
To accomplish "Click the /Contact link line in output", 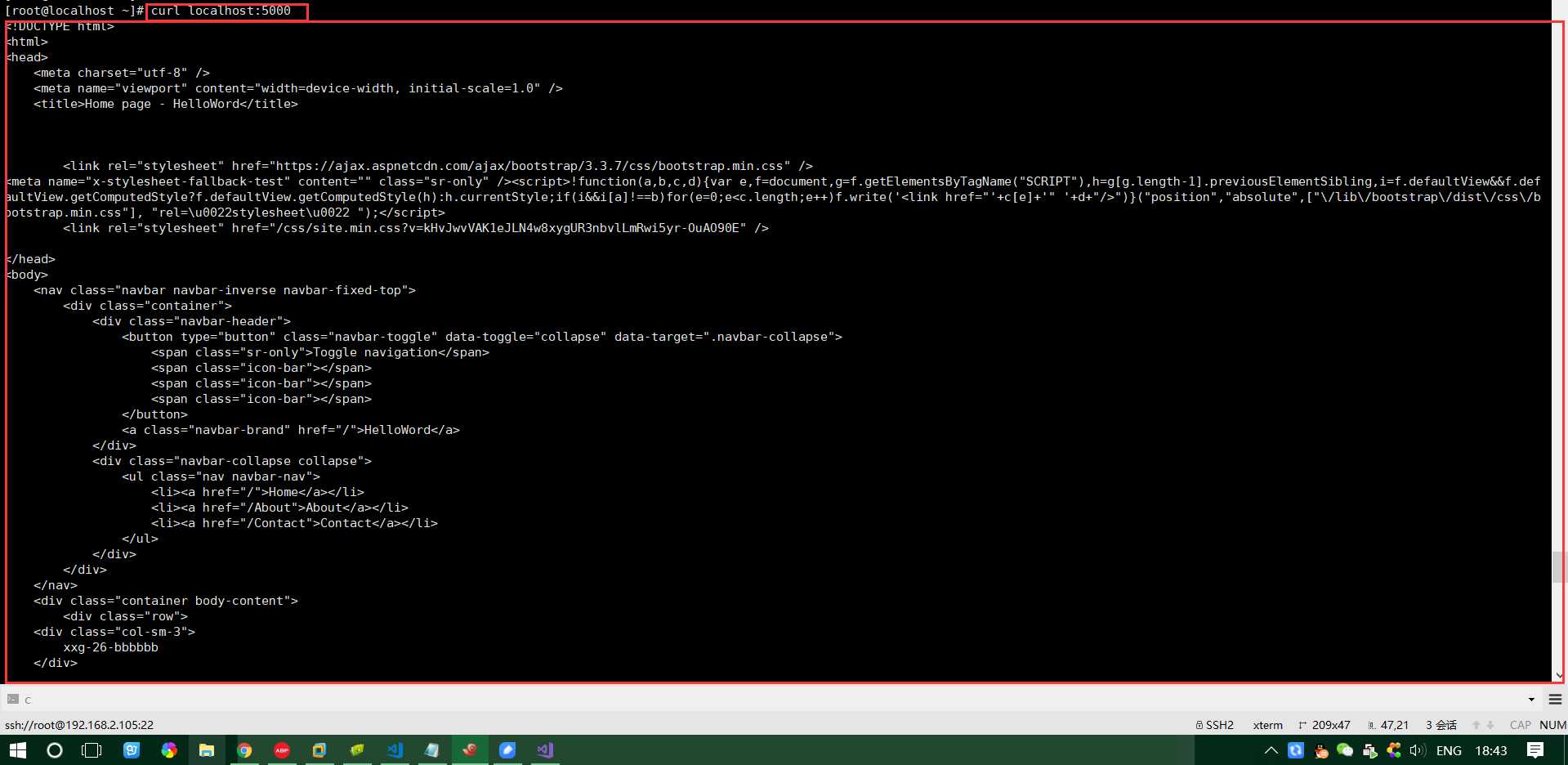I will 294,523.
